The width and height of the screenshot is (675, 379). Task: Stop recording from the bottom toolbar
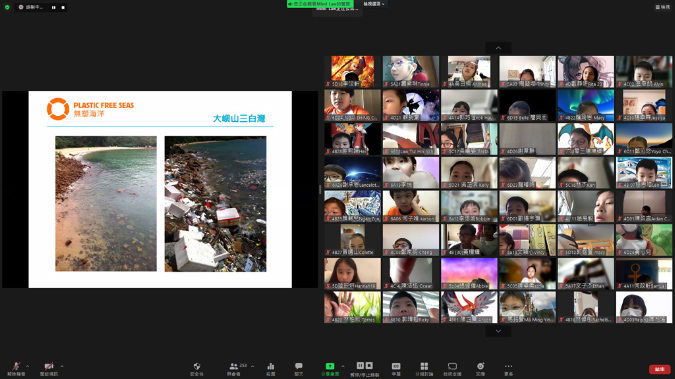tap(369, 366)
